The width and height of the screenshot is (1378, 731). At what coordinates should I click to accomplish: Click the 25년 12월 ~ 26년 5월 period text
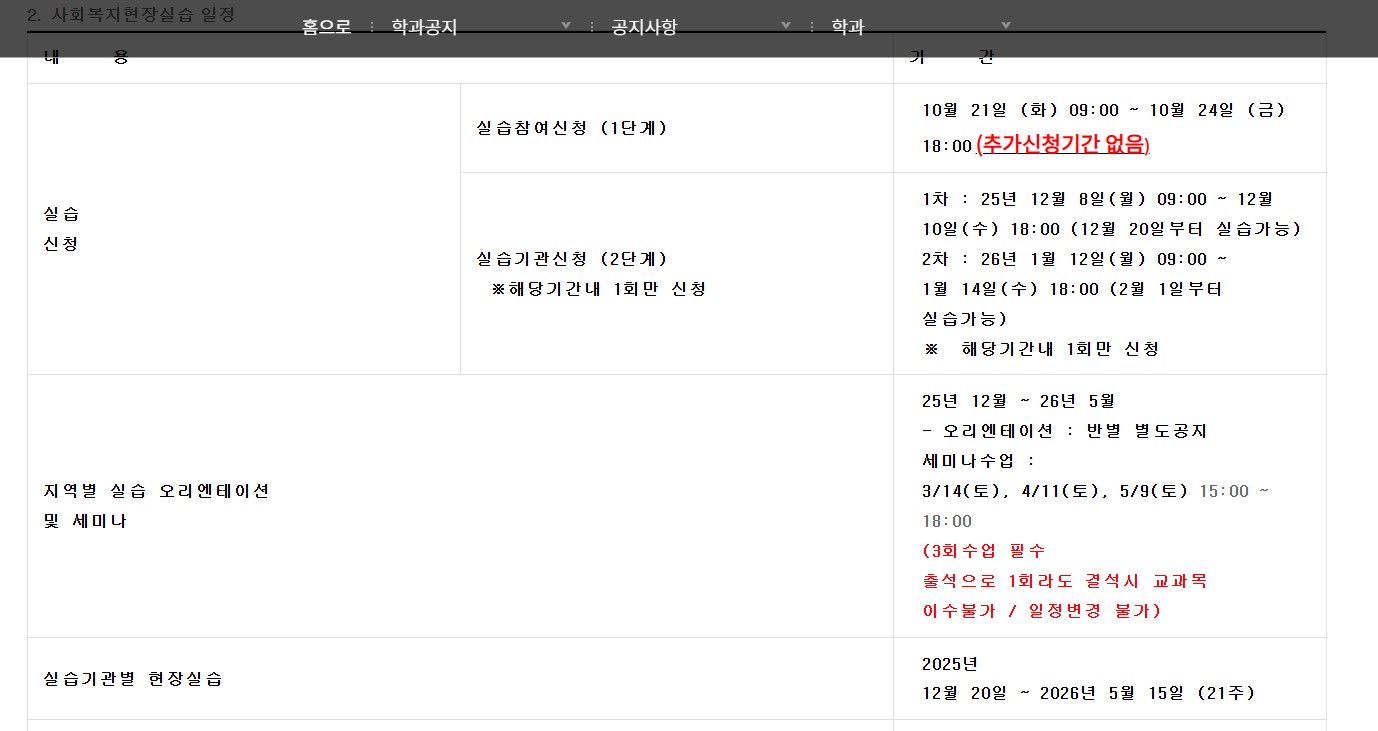[x=1018, y=401]
